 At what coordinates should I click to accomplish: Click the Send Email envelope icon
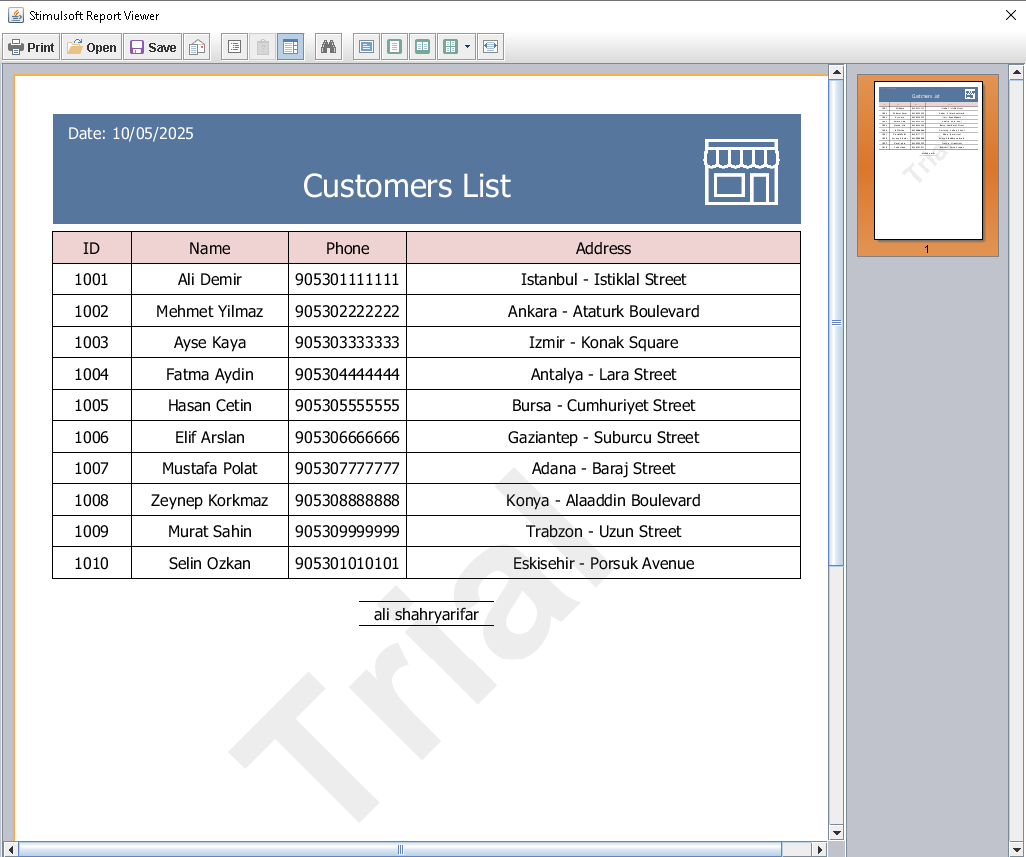pos(197,47)
